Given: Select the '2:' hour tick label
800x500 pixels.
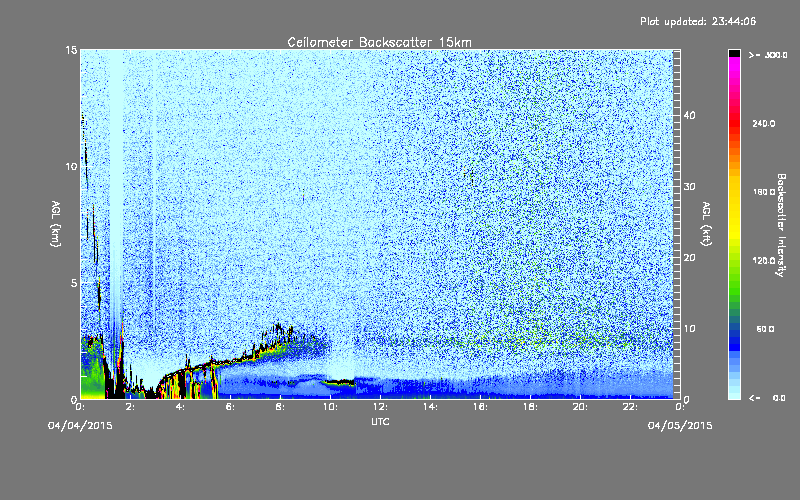Looking at the screenshot, I should (x=130, y=407).
